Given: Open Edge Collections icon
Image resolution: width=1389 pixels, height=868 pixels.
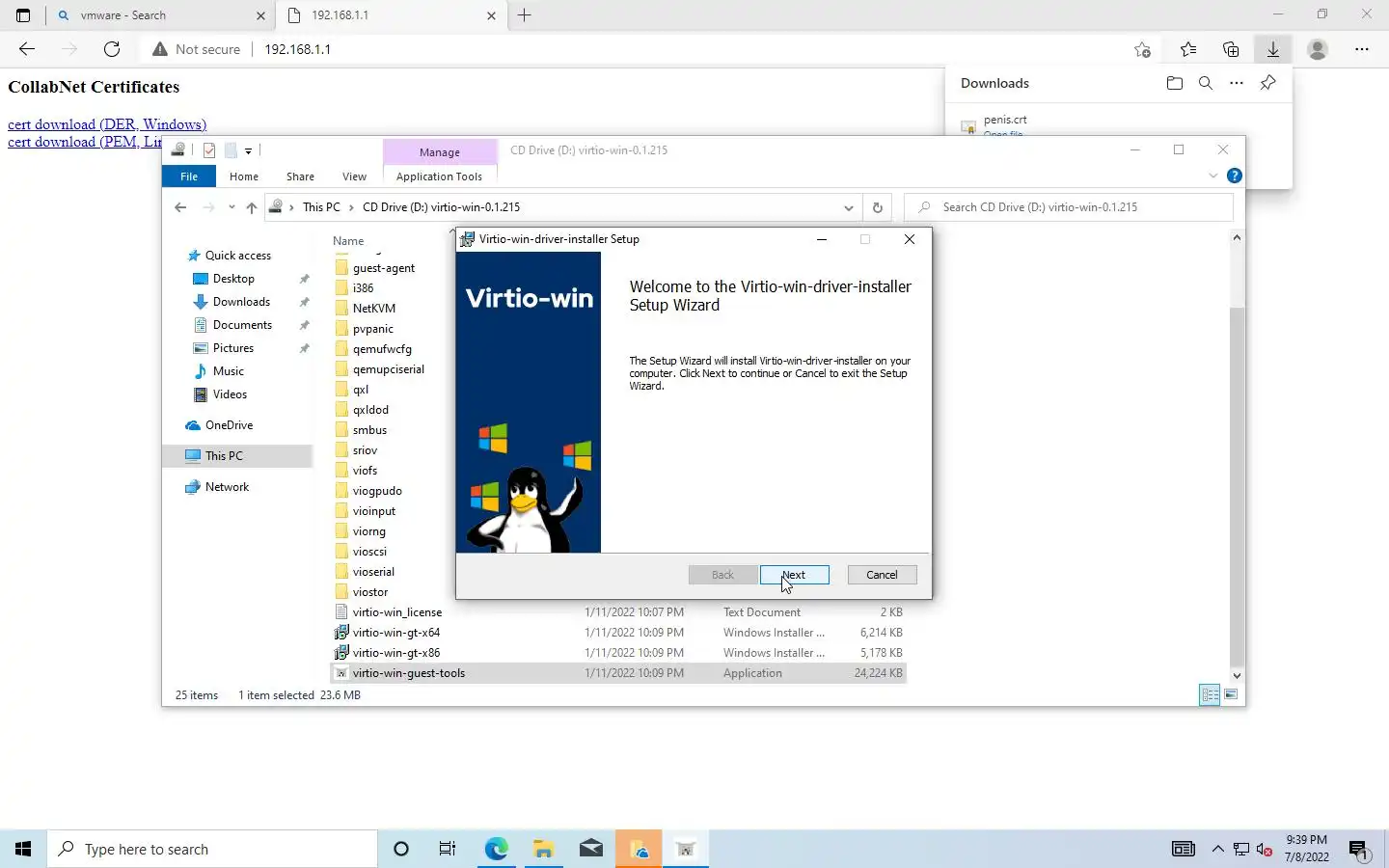Looking at the screenshot, I should click(x=1231, y=49).
